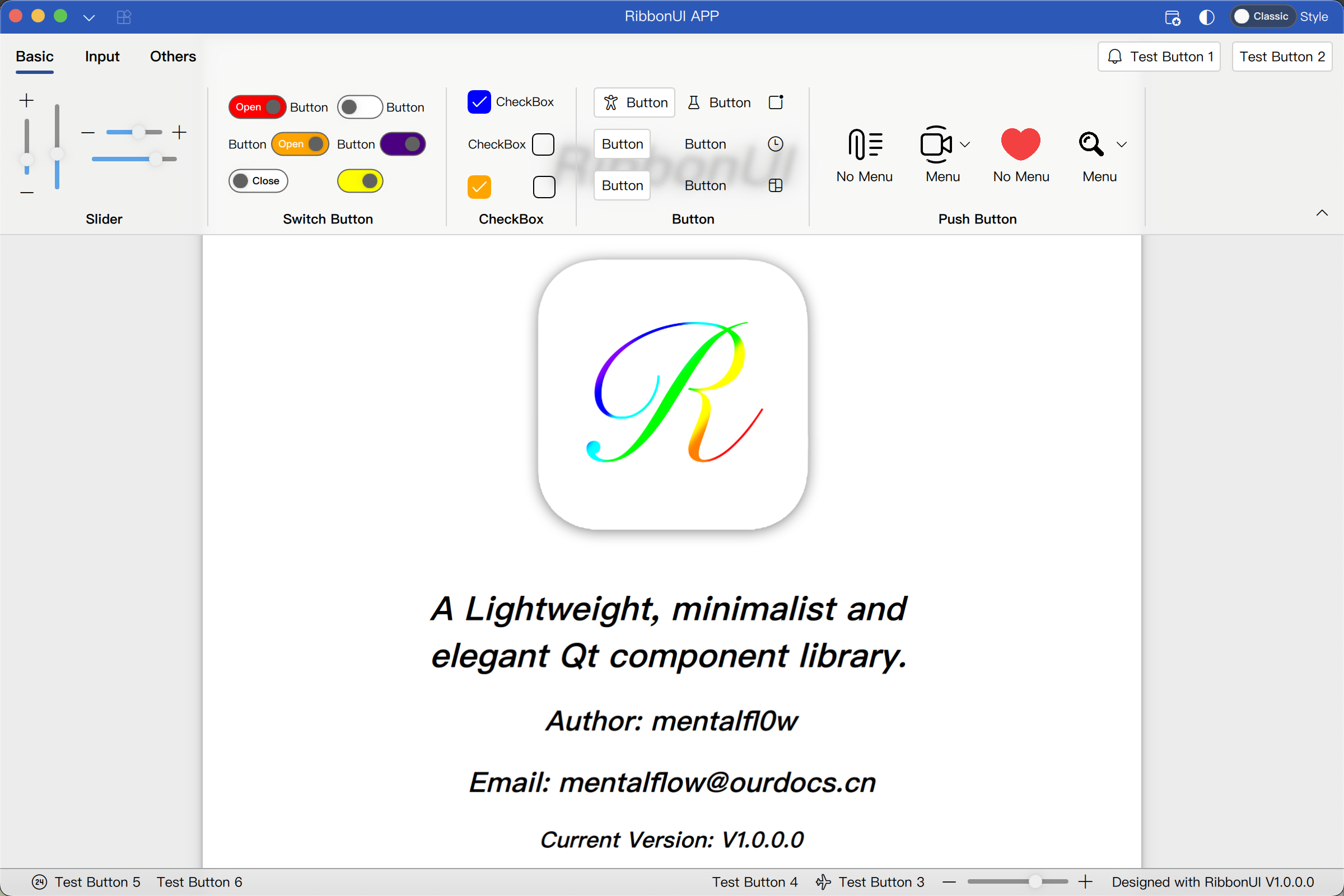The image size is (1344, 896).
Task: Click the magnifying glass search icon
Action: click(x=1091, y=144)
